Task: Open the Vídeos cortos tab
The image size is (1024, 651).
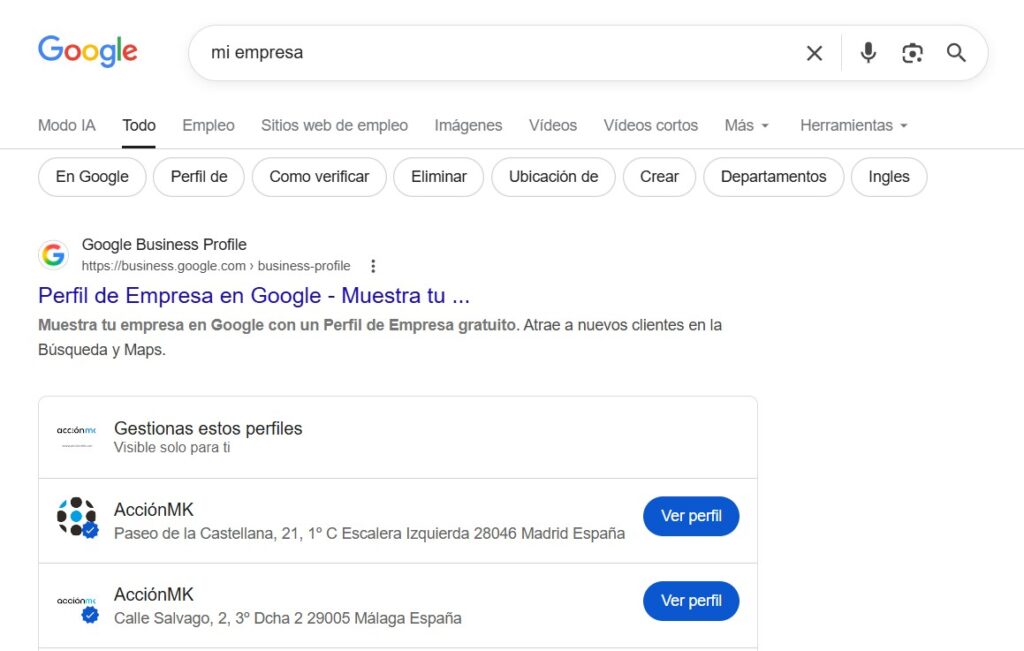Action: [650, 125]
